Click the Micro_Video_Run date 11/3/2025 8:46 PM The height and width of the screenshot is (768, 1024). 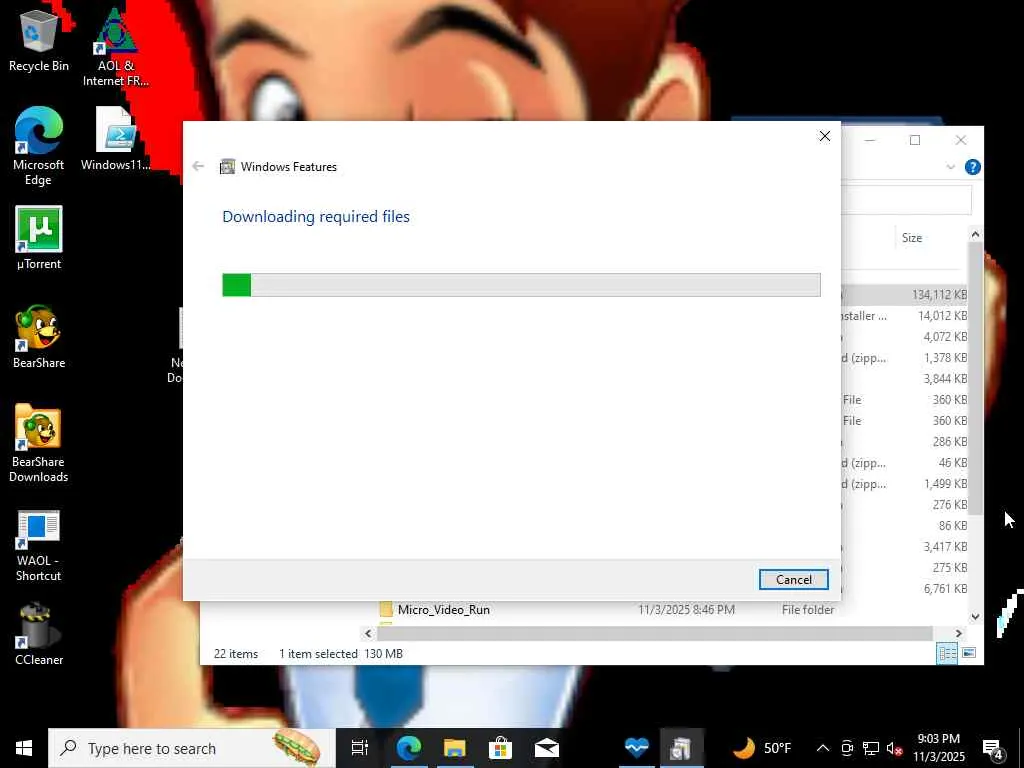click(686, 609)
